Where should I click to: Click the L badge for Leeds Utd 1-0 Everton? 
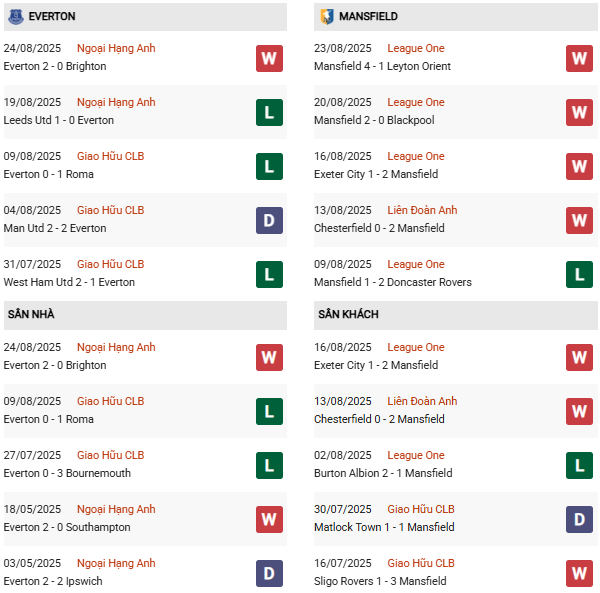(269, 112)
